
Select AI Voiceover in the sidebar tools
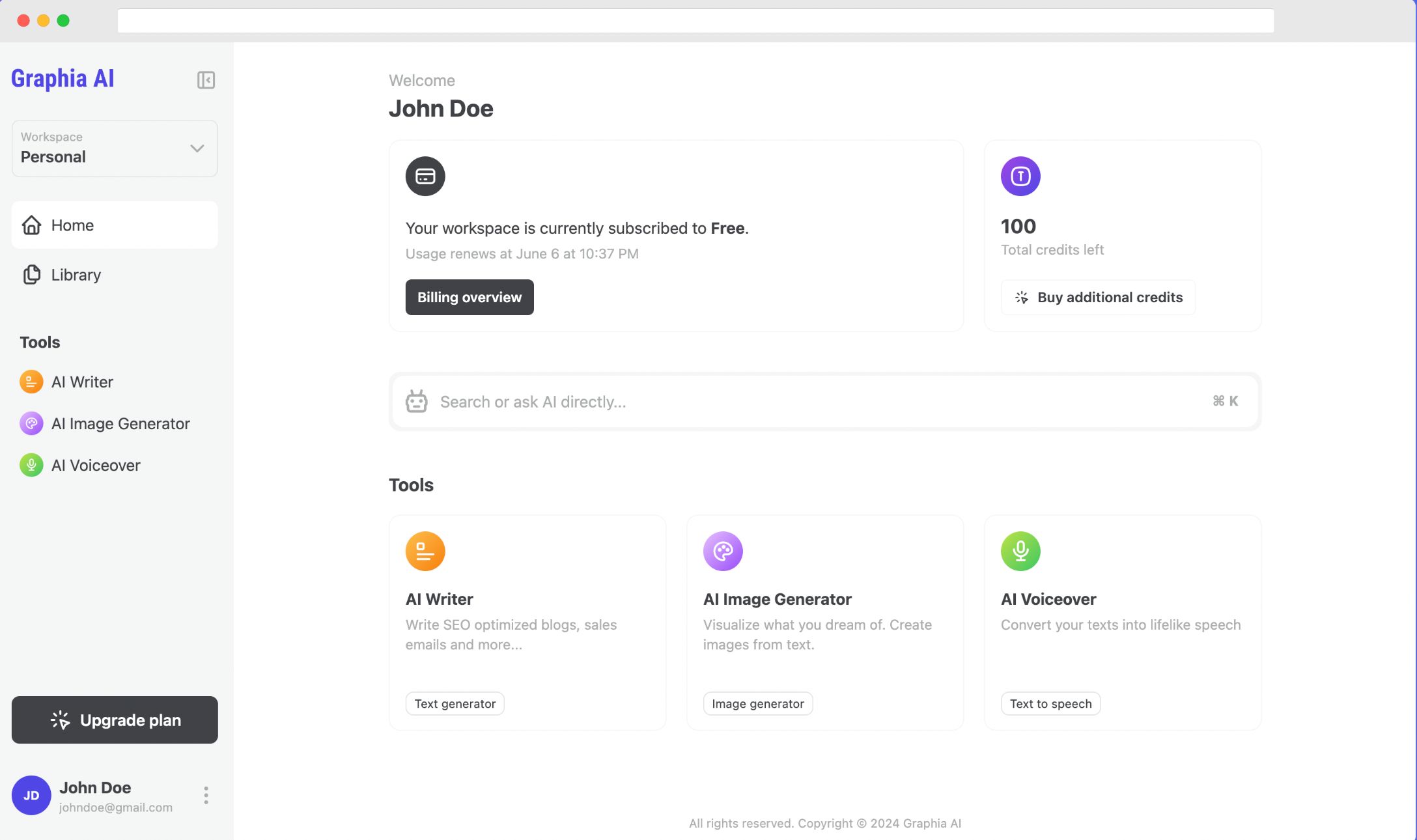96,465
